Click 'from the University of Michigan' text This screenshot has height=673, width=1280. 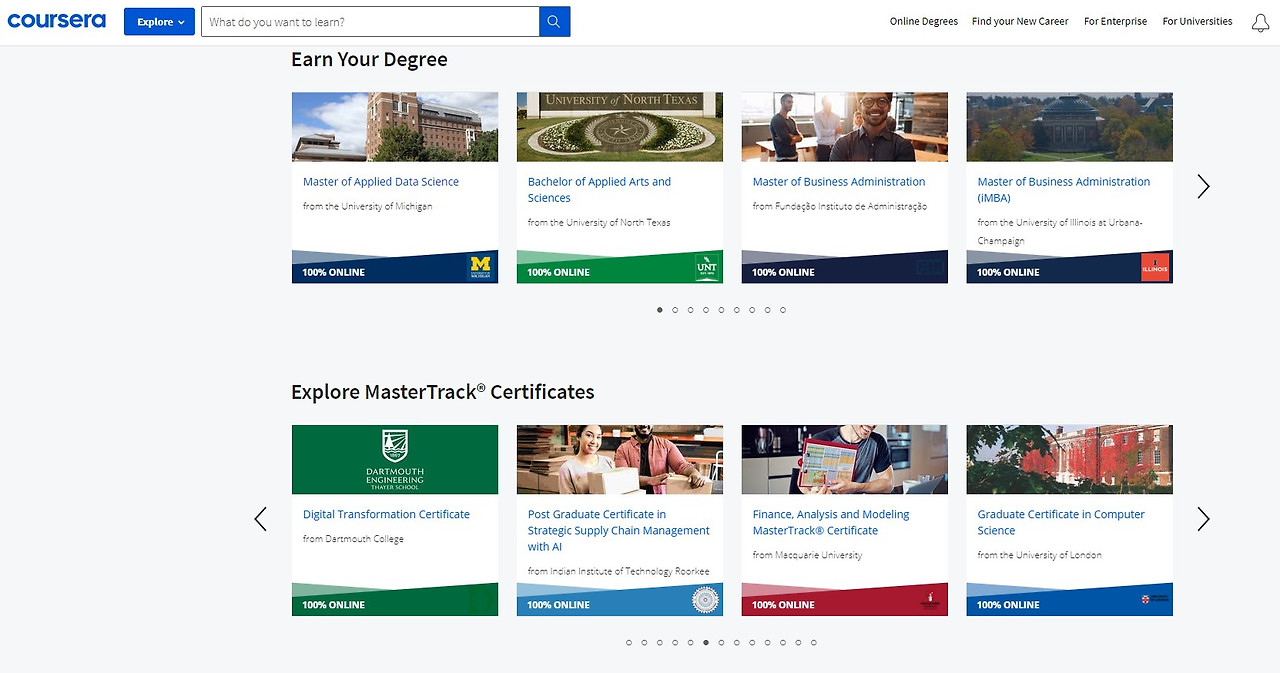(368, 206)
